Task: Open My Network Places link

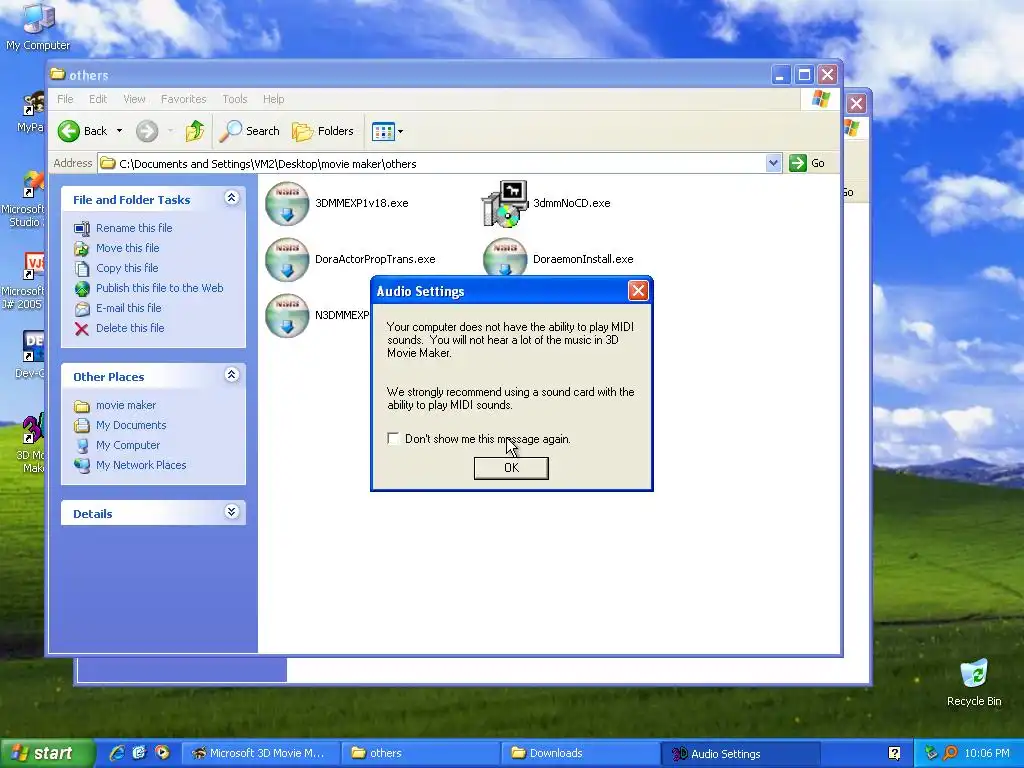Action: 141,466
